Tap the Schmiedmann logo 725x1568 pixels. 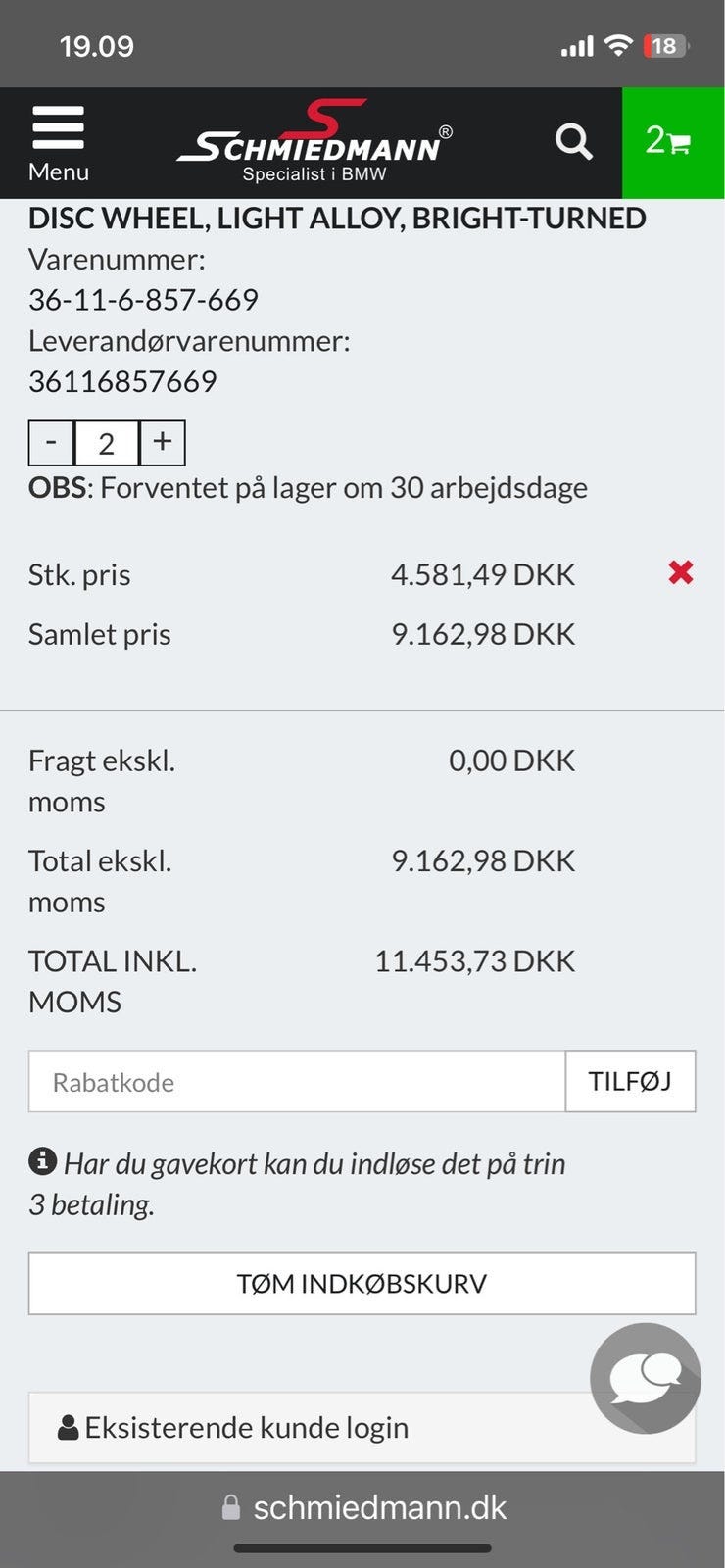coord(315,143)
